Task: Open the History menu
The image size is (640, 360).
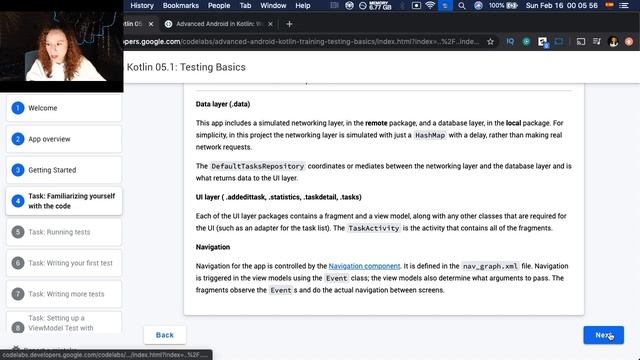Action: click(x=142, y=5)
